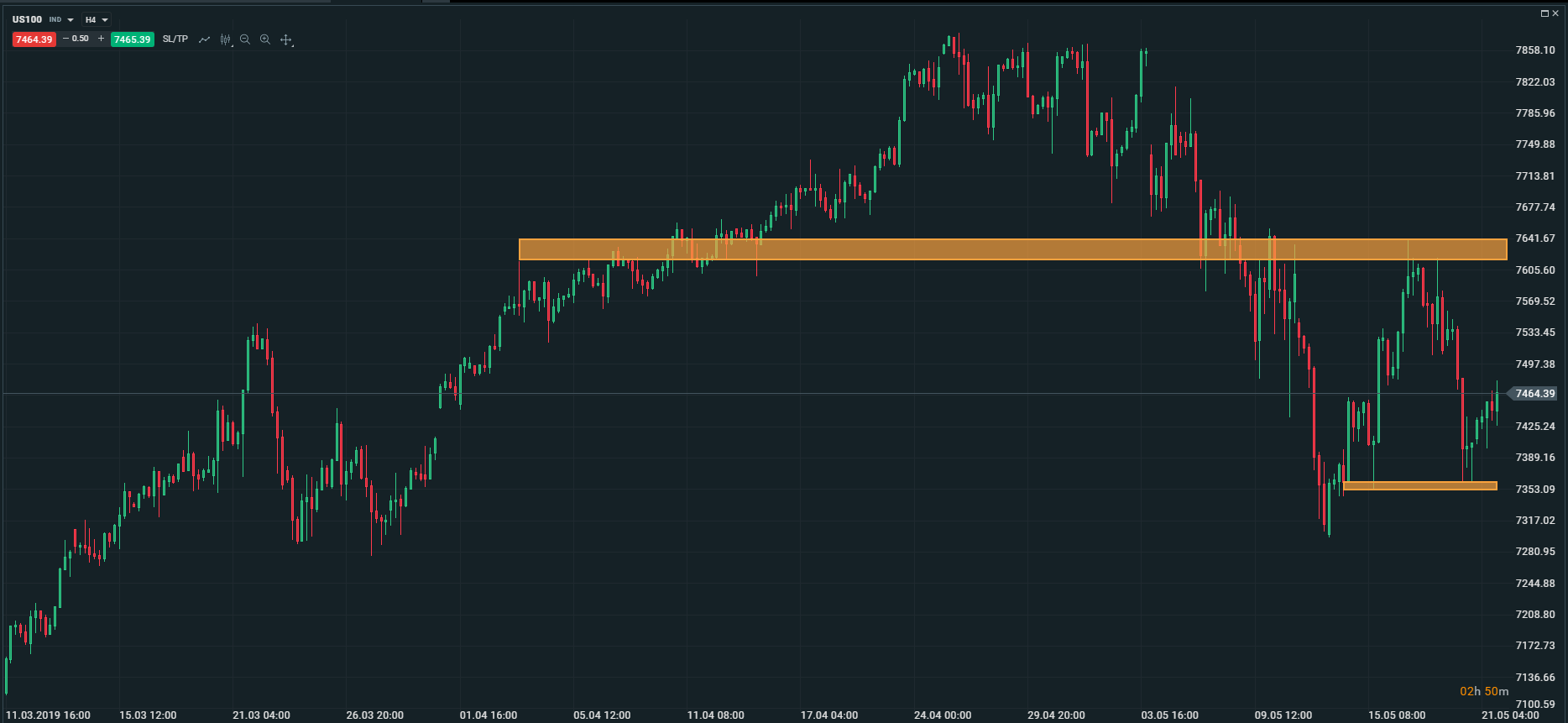This screenshot has width=1568, height=723.
Task: Select the small orange support zone rectangle
Action: [x=1419, y=485]
